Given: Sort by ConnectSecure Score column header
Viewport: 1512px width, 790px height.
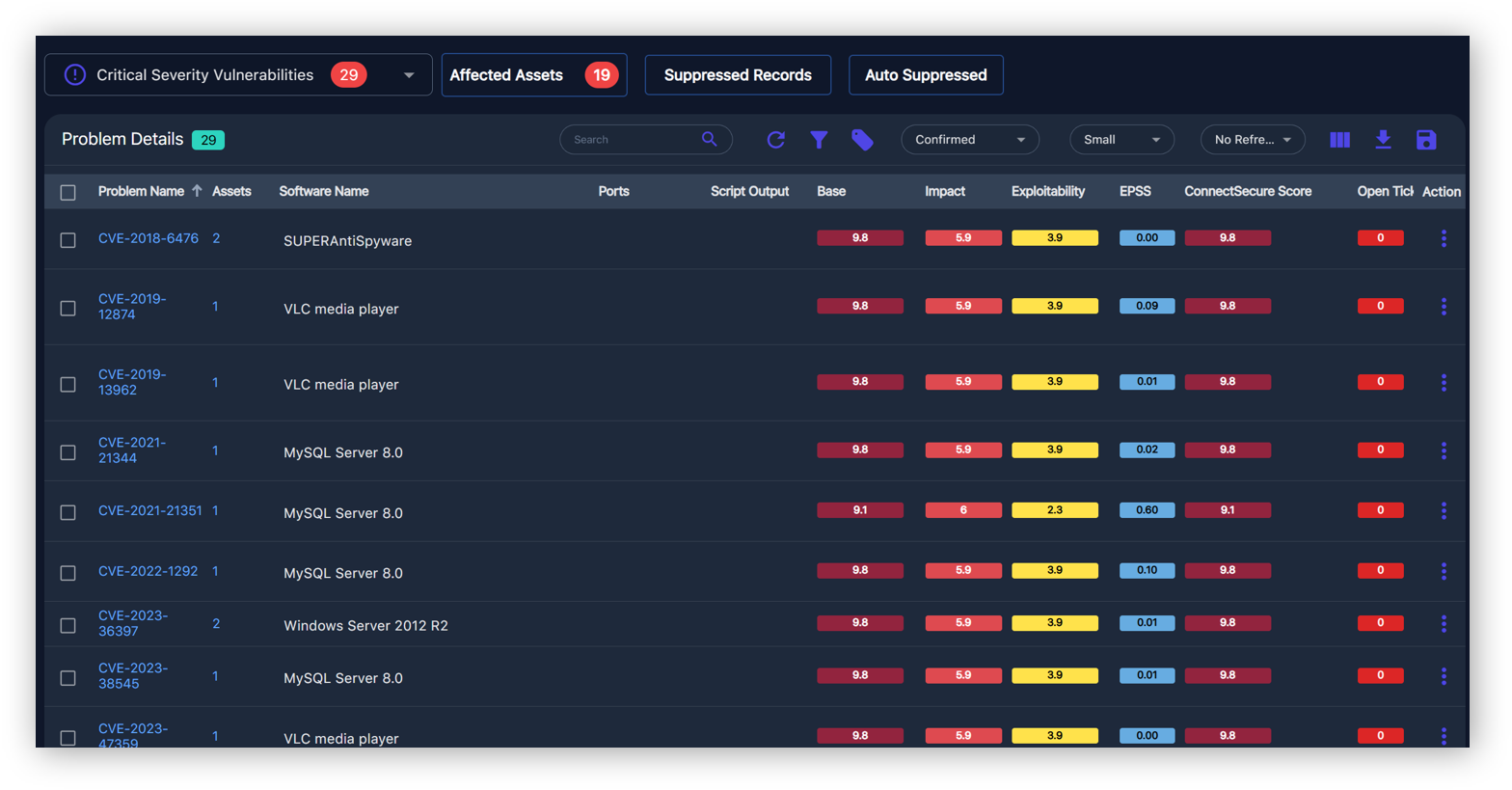Looking at the screenshot, I should [x=1248, y=191].
